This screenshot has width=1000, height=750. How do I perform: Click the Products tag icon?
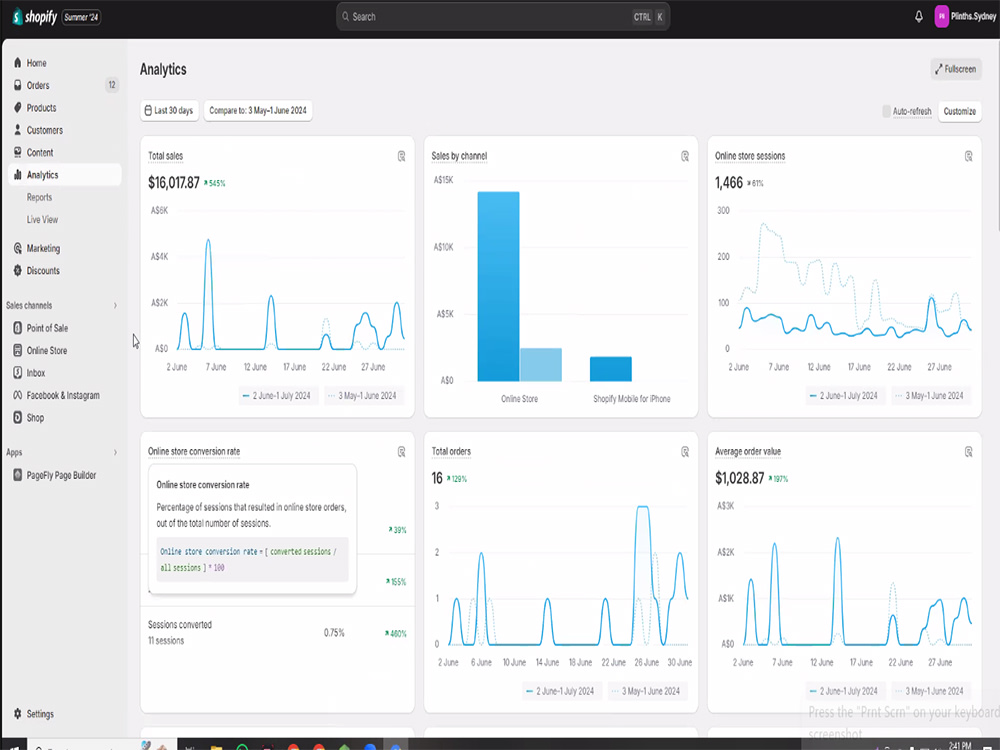(x=17, y=107)
